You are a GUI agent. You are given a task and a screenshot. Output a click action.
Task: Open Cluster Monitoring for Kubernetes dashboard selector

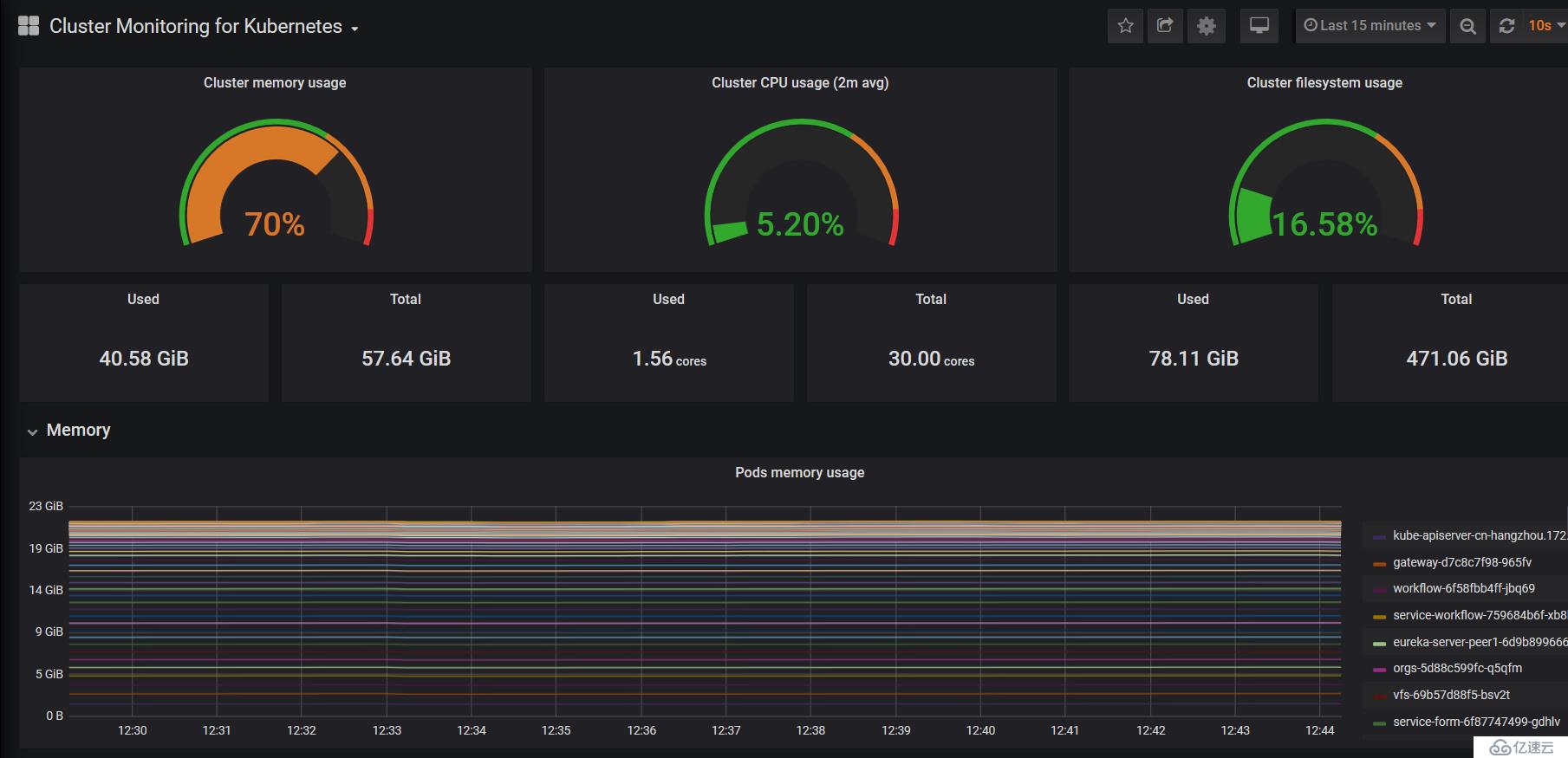click(x=204, y=26)
